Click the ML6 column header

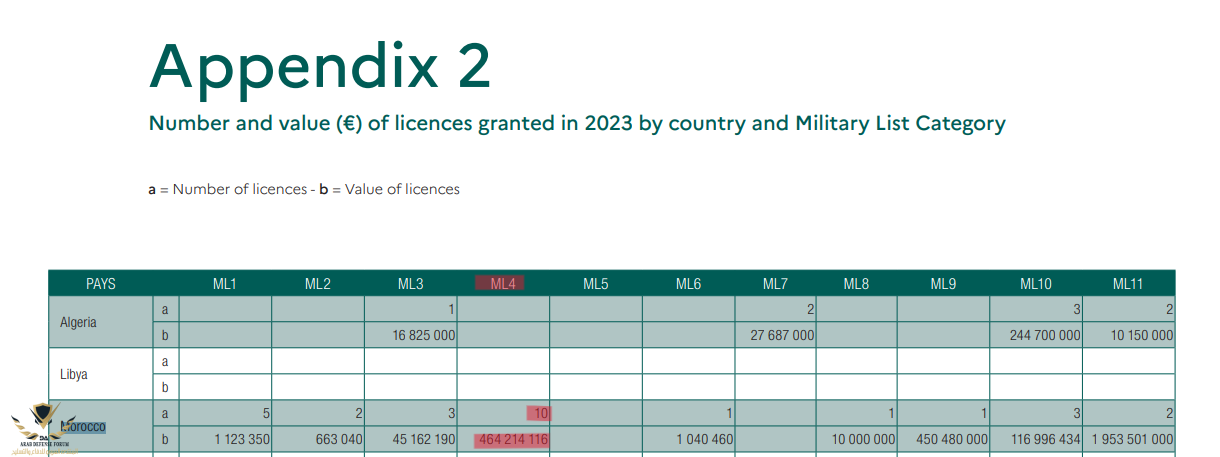pyautogui.click(x=688, y=284)
